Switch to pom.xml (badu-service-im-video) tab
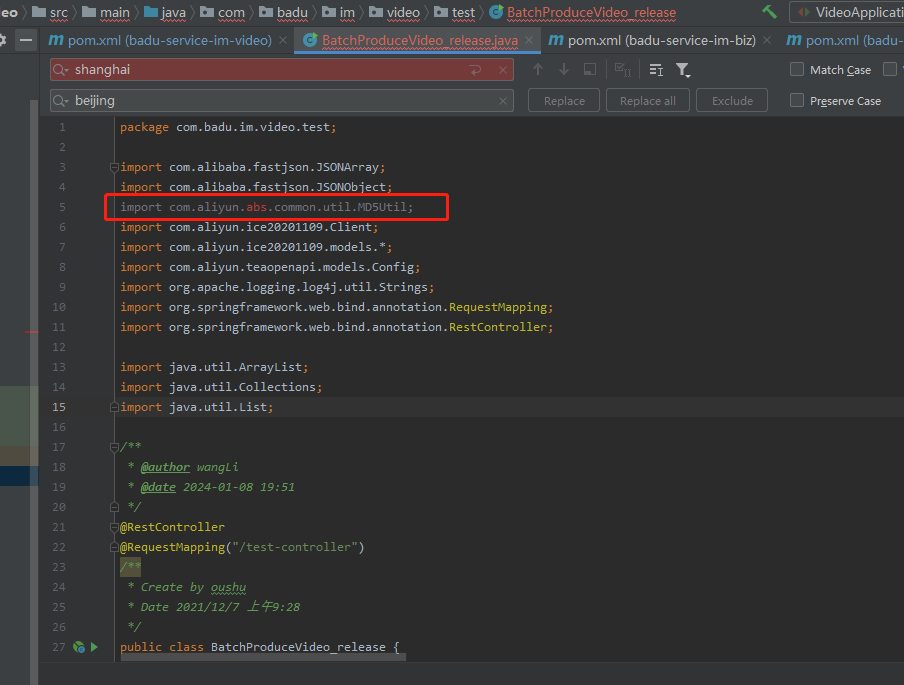Screen dimensions: 904x685 coord(160,41)
